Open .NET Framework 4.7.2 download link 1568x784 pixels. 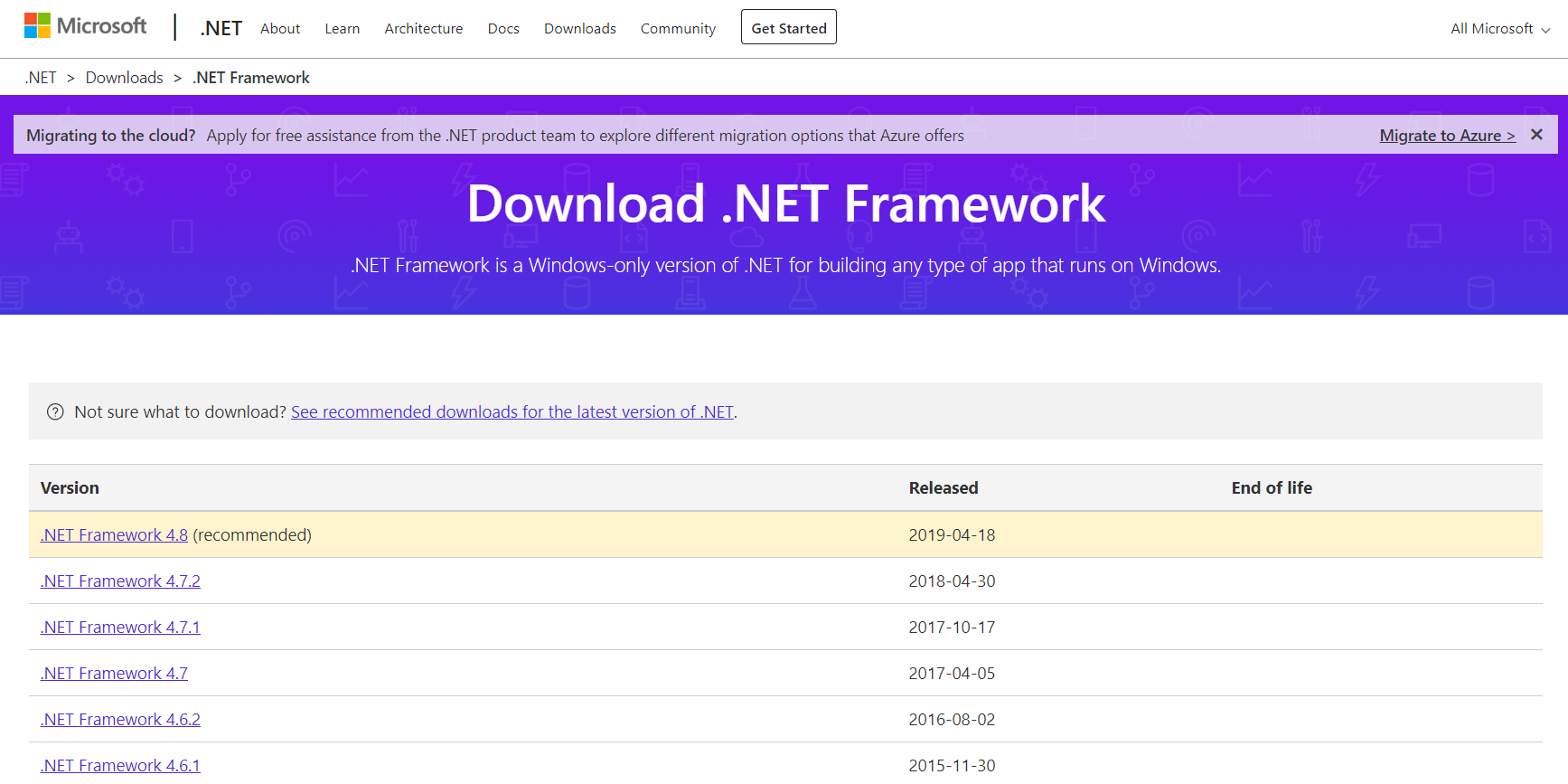point(120,581)
